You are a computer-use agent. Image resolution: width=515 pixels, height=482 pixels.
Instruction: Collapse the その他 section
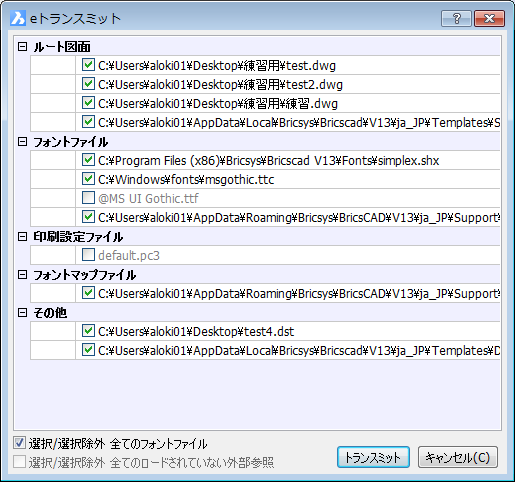click(x=22, y=313)
